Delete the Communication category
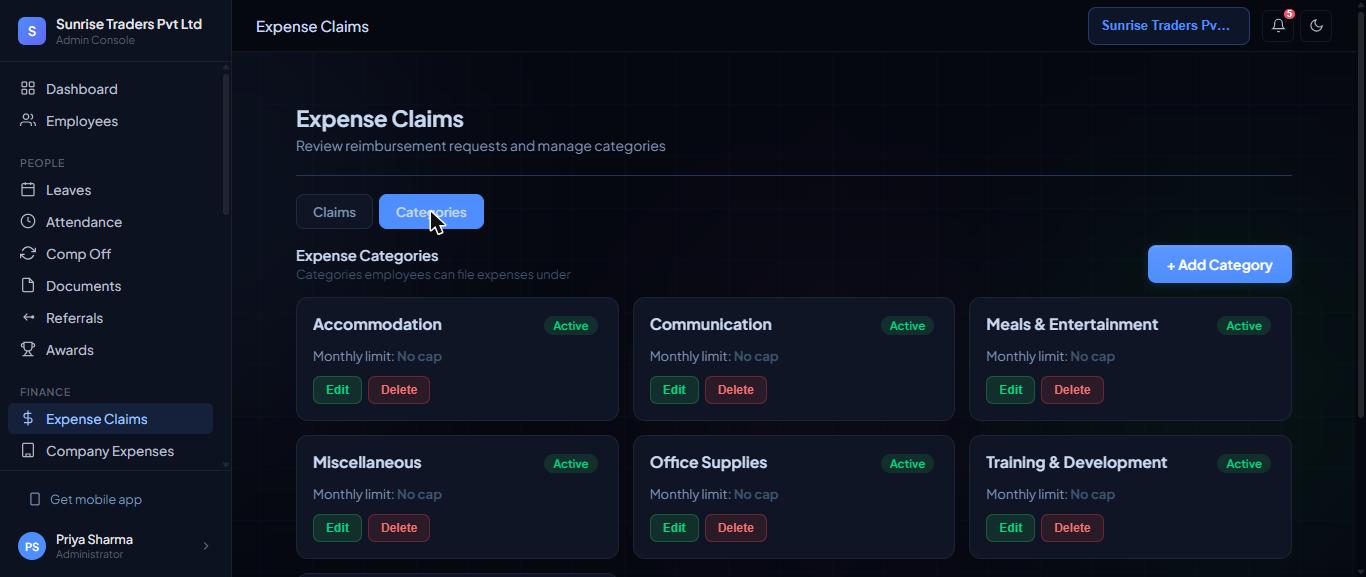Viewport: 1366px width, 577px height. [x=735, y=390]
